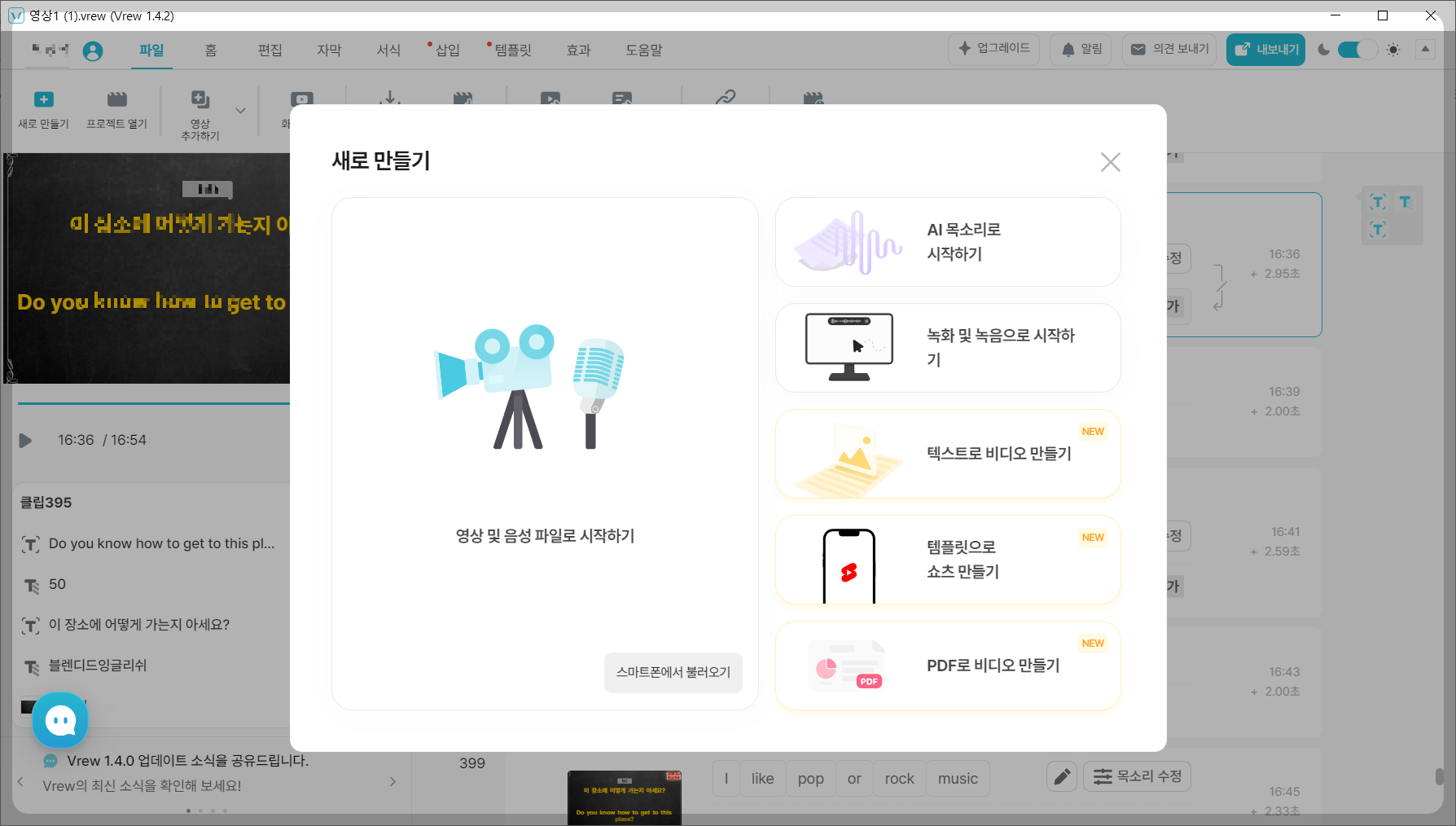Click the T subtitle icon on the 'Do you know' clip
The image size is (1456, 826).
31,543
